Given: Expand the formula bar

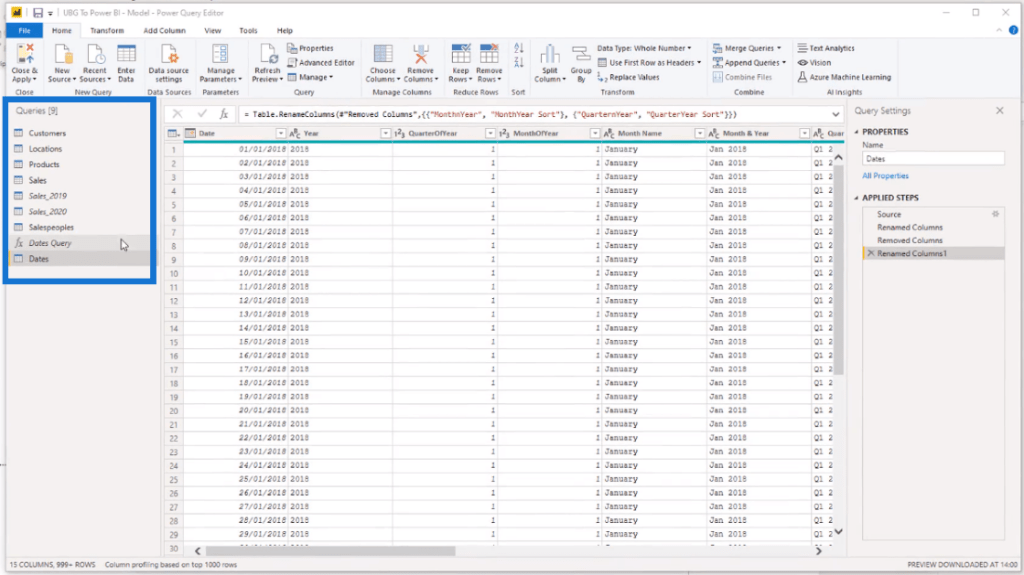Looking at the screenshot, I should coord(835,114).
